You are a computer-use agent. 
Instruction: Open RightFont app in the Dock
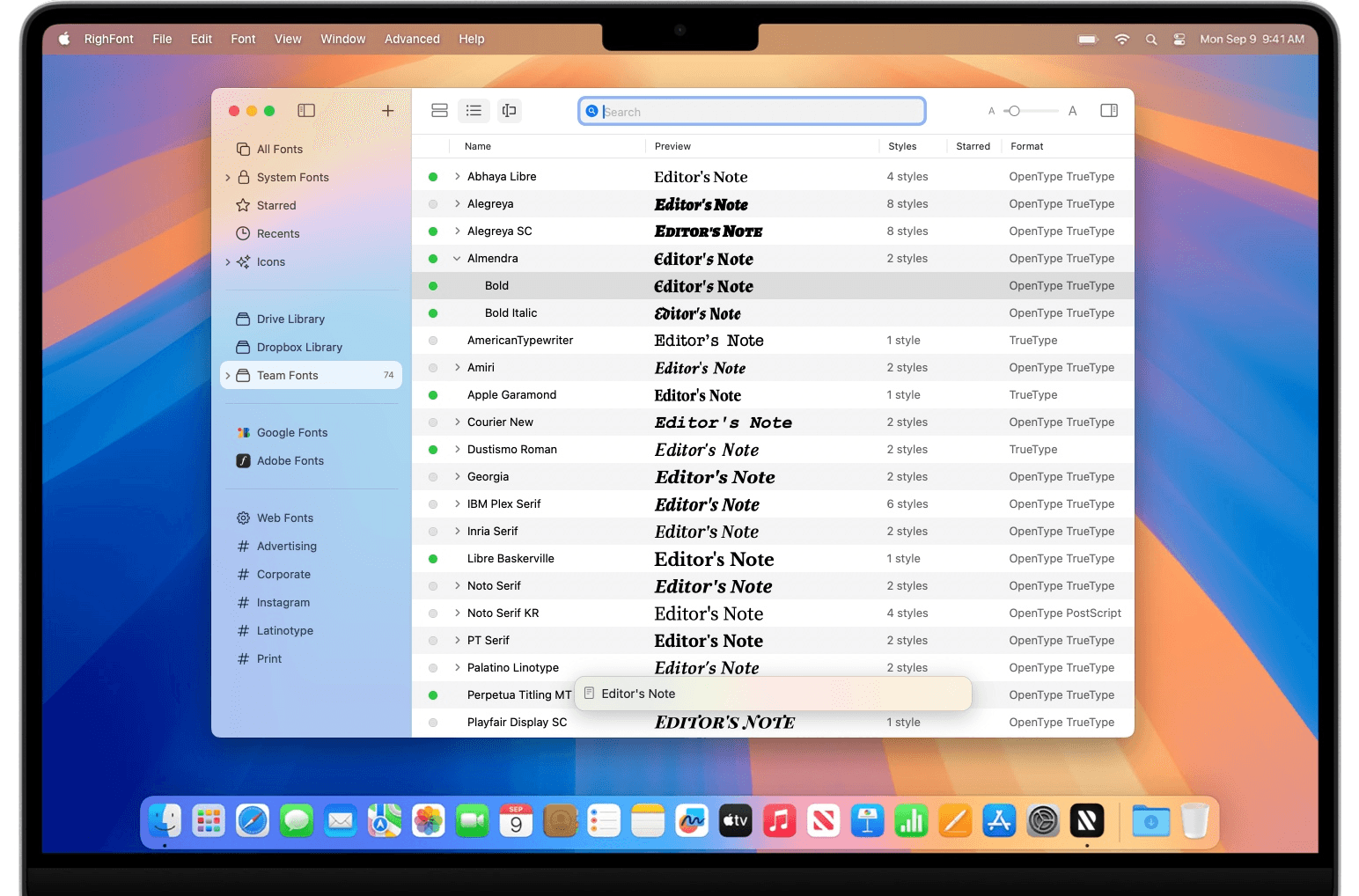click(x=1087, y=821)
